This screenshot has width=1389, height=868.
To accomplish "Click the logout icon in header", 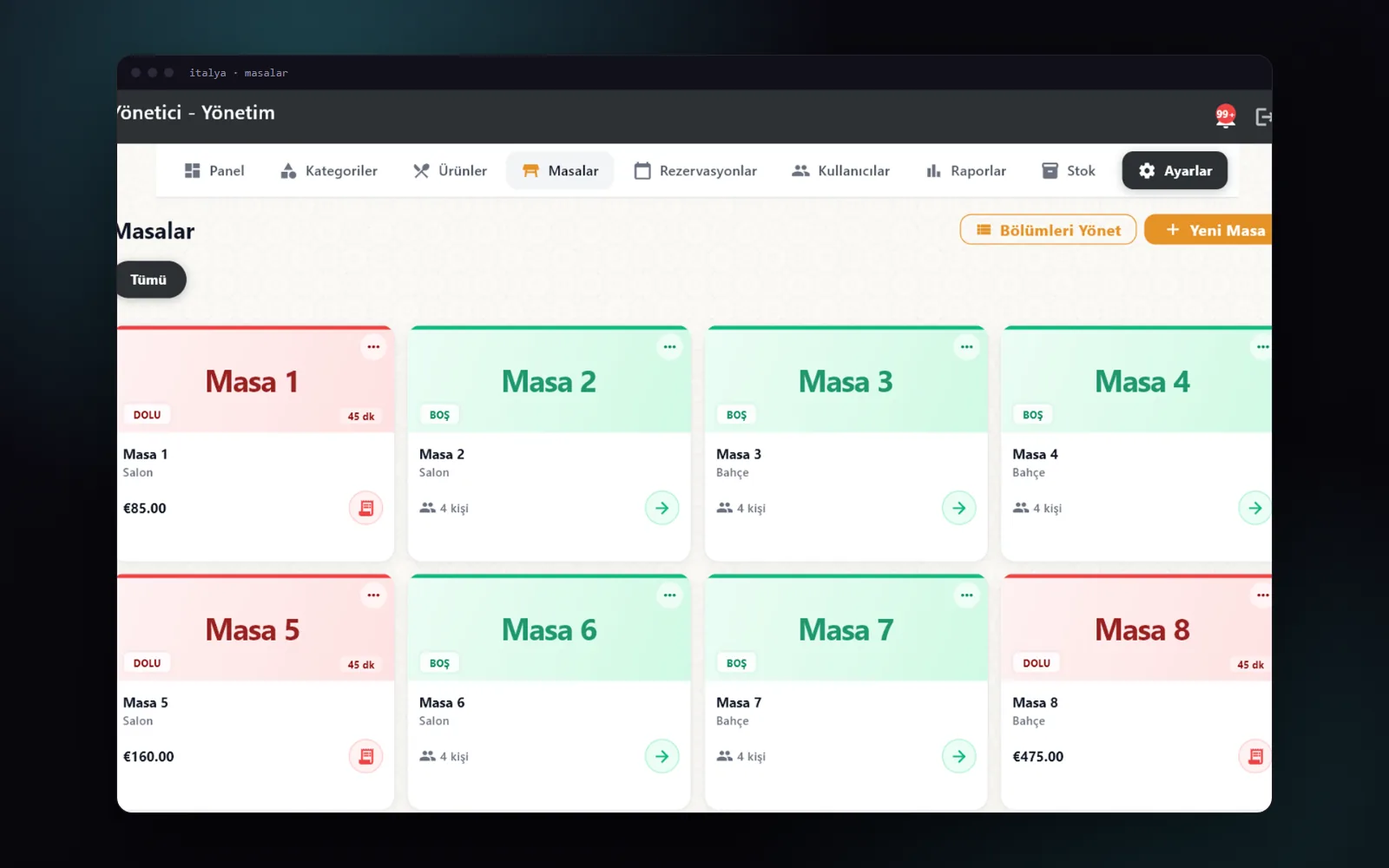I will click(1264, 116).
